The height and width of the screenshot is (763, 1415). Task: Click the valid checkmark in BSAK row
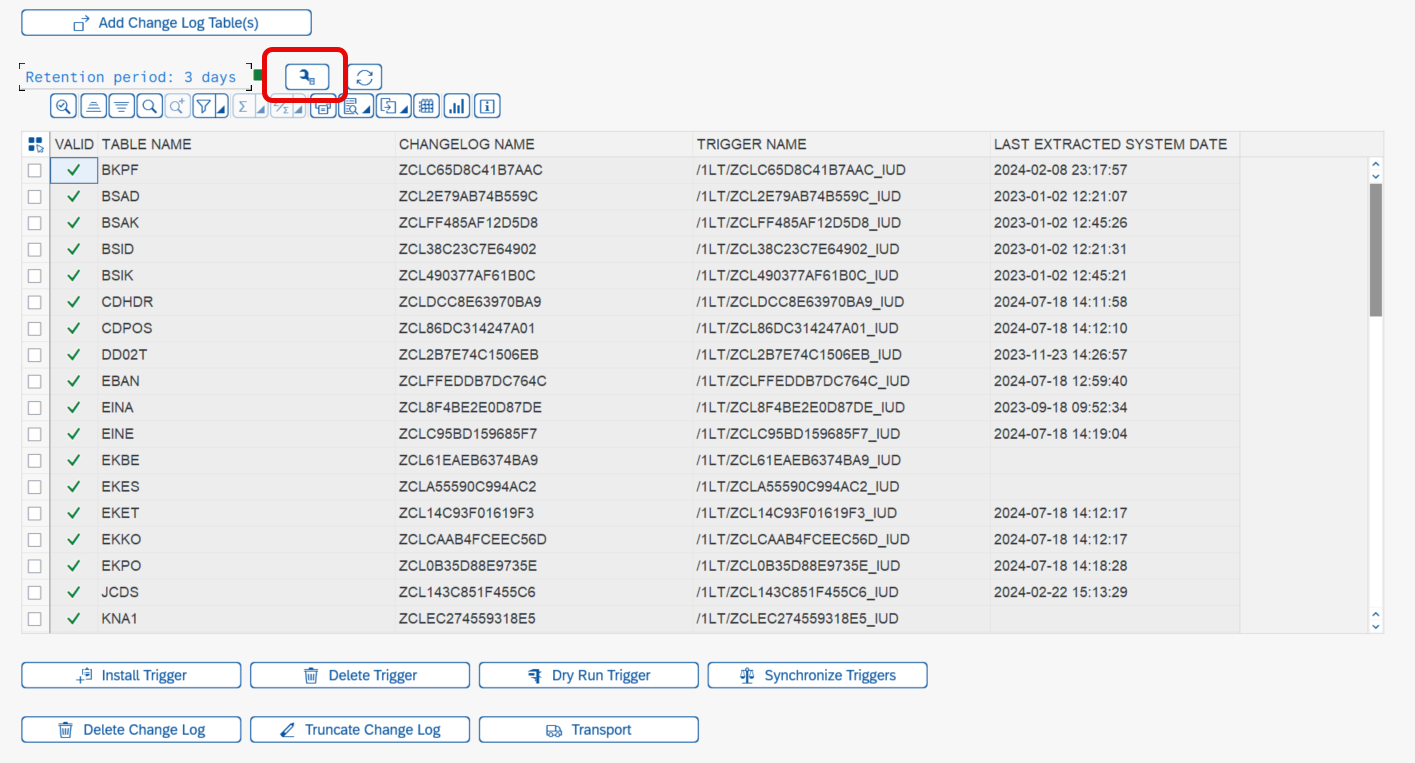click(x=74, y=223)
